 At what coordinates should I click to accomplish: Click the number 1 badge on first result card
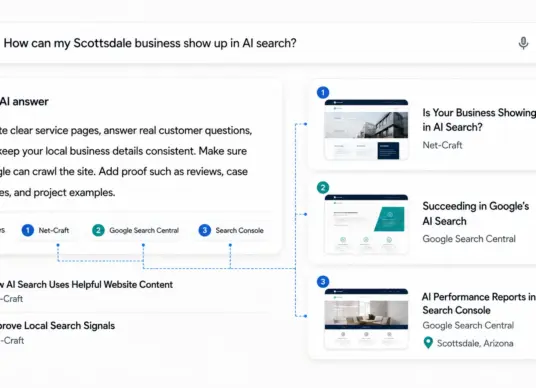323,93
